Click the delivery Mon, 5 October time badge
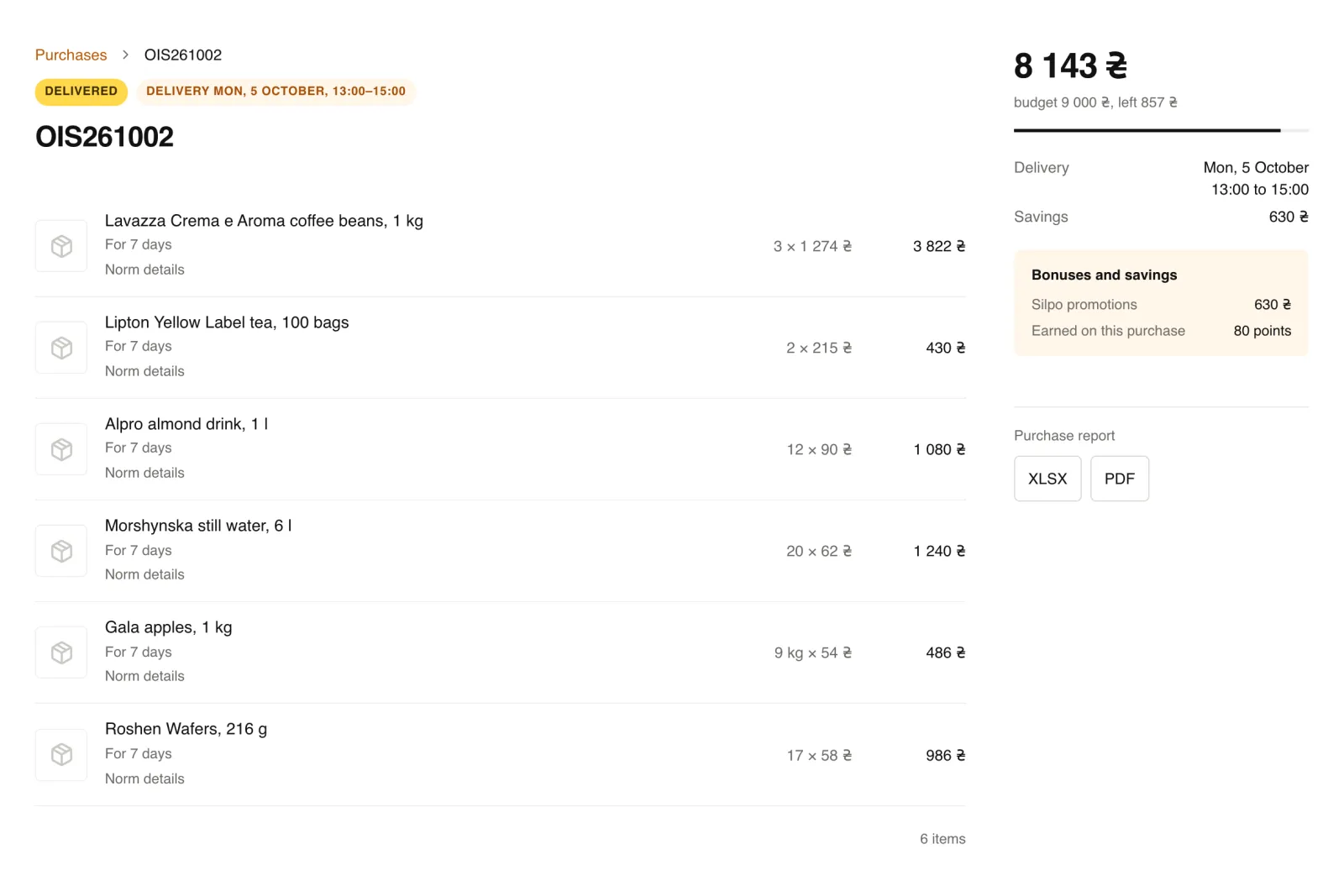Image resolution: width=1344 pixels, height=896 pixels. 276,92
